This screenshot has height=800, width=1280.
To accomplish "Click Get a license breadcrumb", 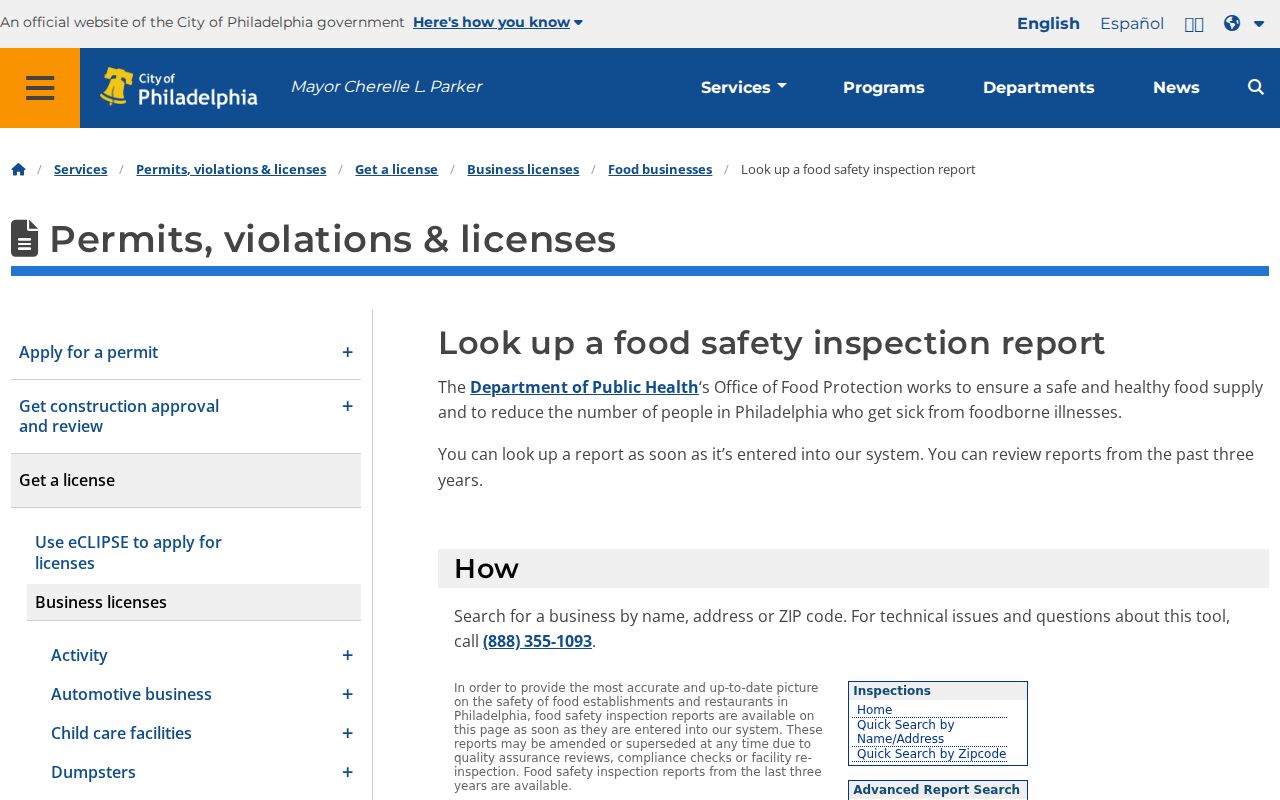I will 396,169.
